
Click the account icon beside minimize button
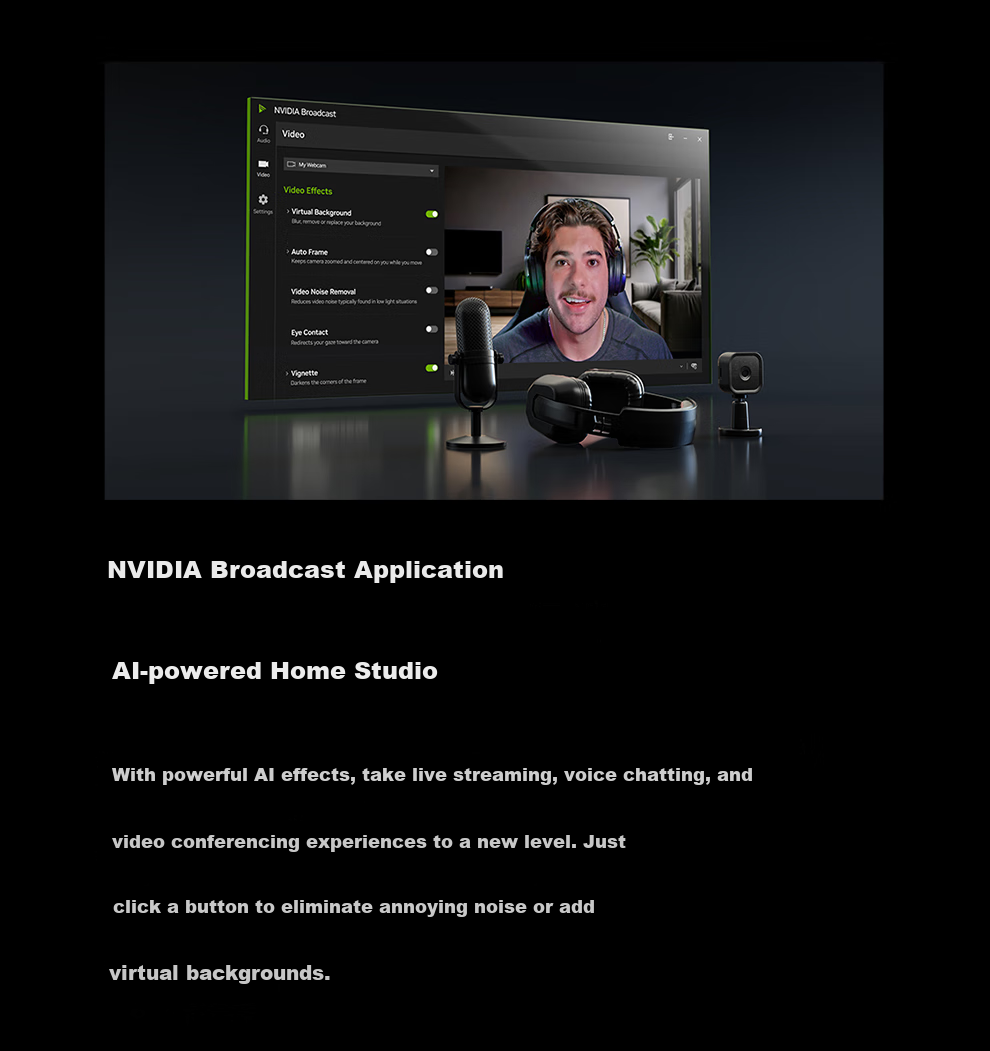coord(670,137)
